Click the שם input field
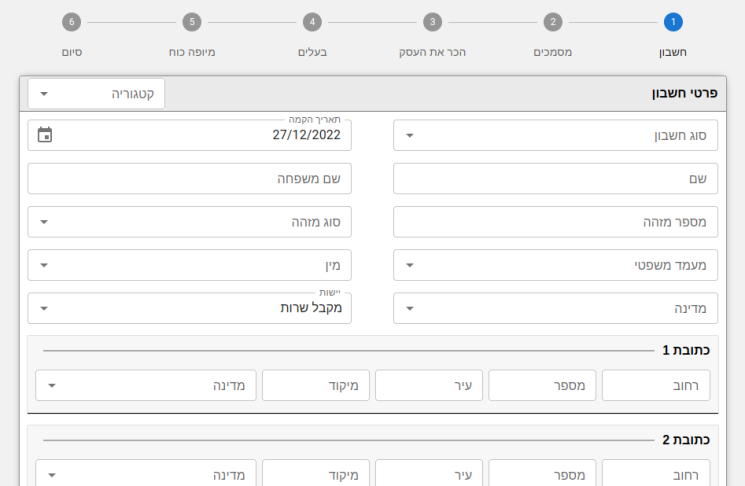Viewport: 745px width, 486px height. [555, 179]
